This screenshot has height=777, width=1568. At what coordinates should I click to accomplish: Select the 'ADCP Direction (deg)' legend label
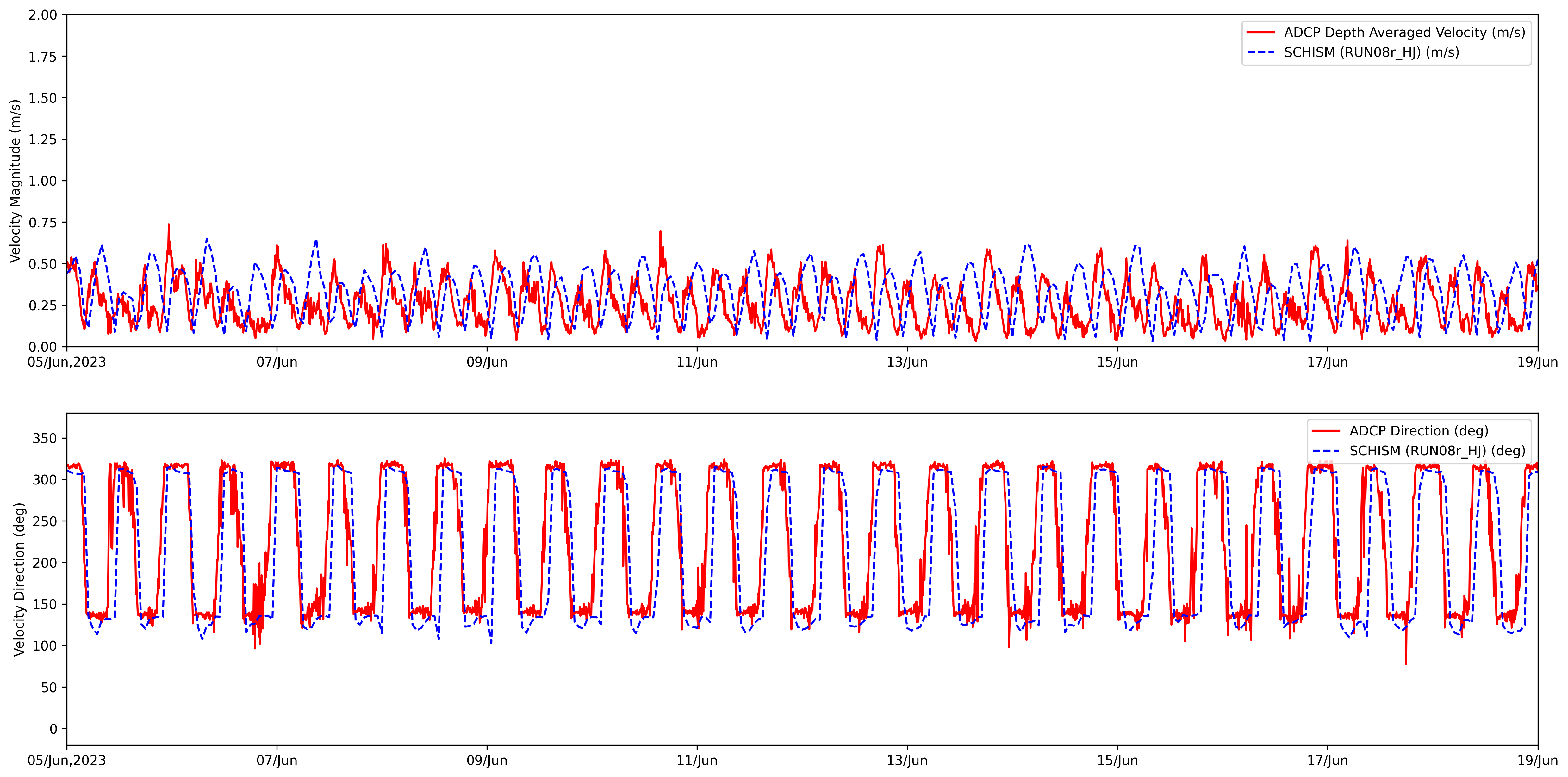tap(1418, 431)
